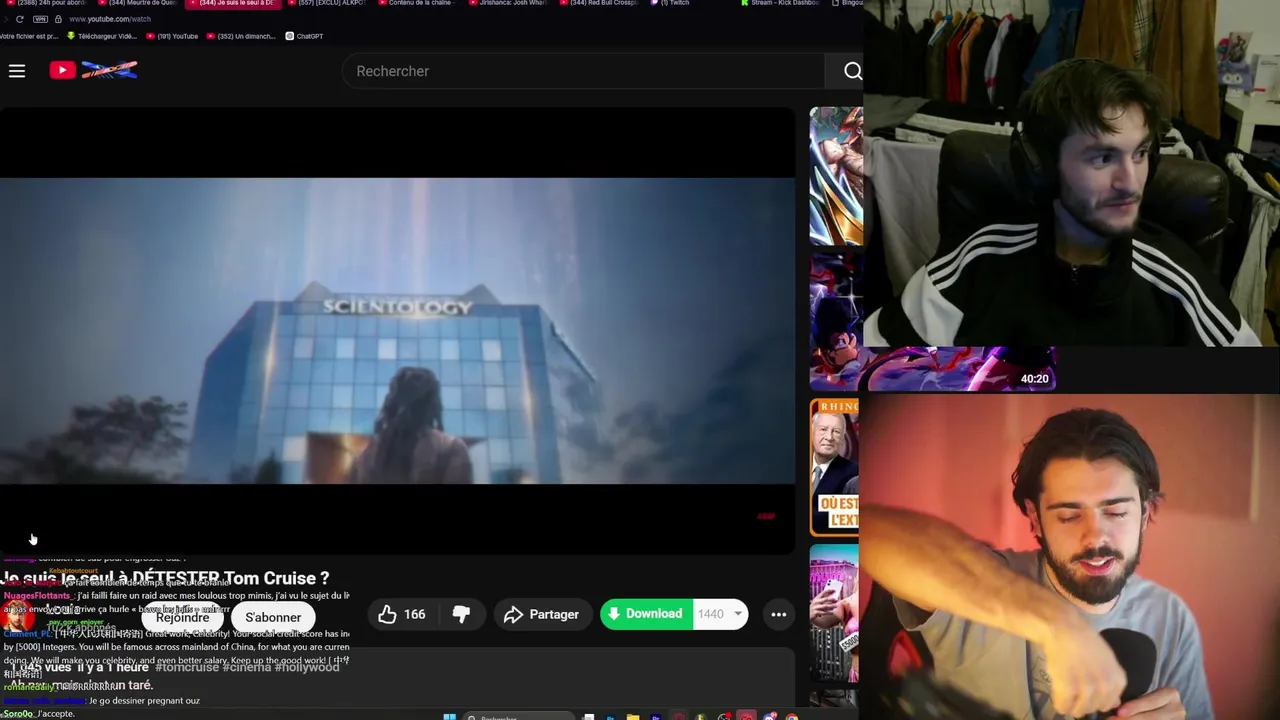This screenshot has width=1280, height=720.
Task: Reload the page with the refresh icon
Action: (x=19, y=19)
